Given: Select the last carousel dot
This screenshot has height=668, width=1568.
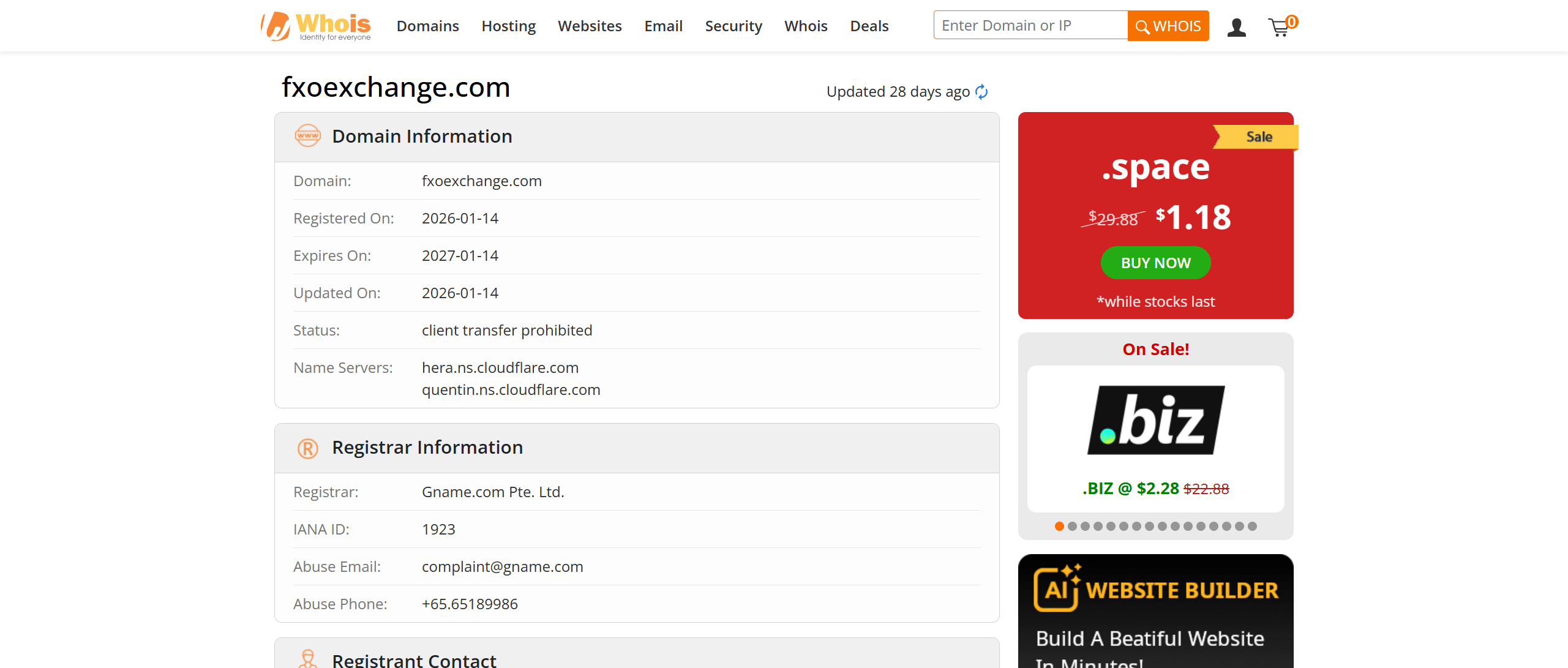Looking at the screenshot, I should click(x=1252, y=526).
